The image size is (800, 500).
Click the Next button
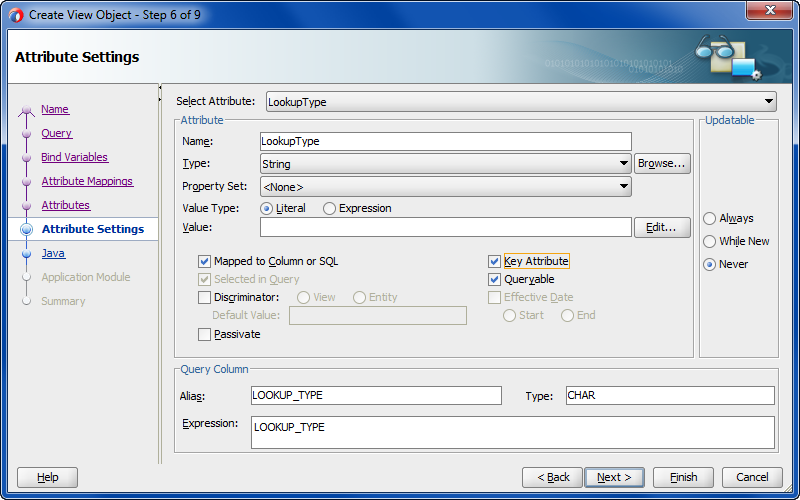(x=614, y=478)
